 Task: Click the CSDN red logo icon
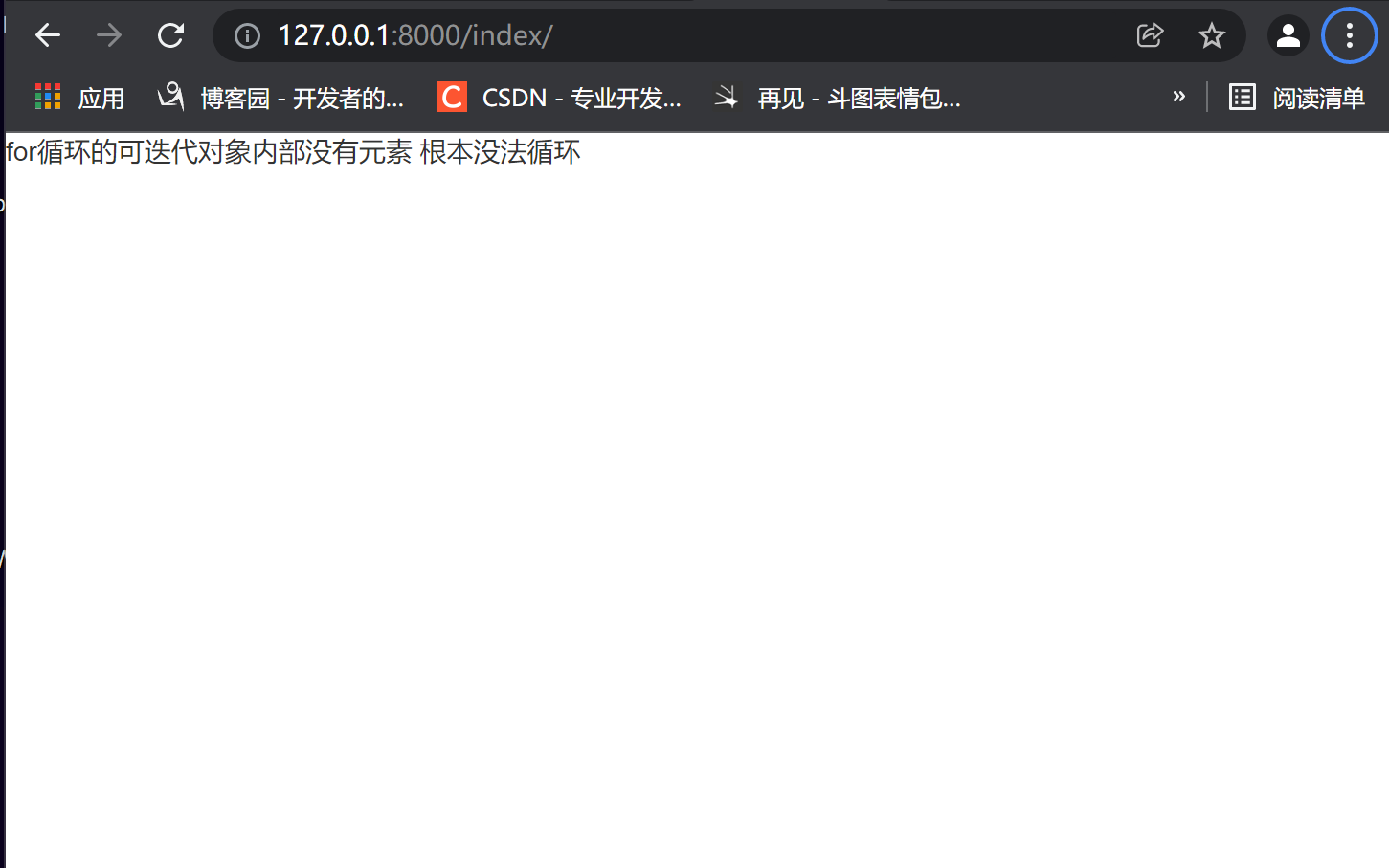click(452, 97)
